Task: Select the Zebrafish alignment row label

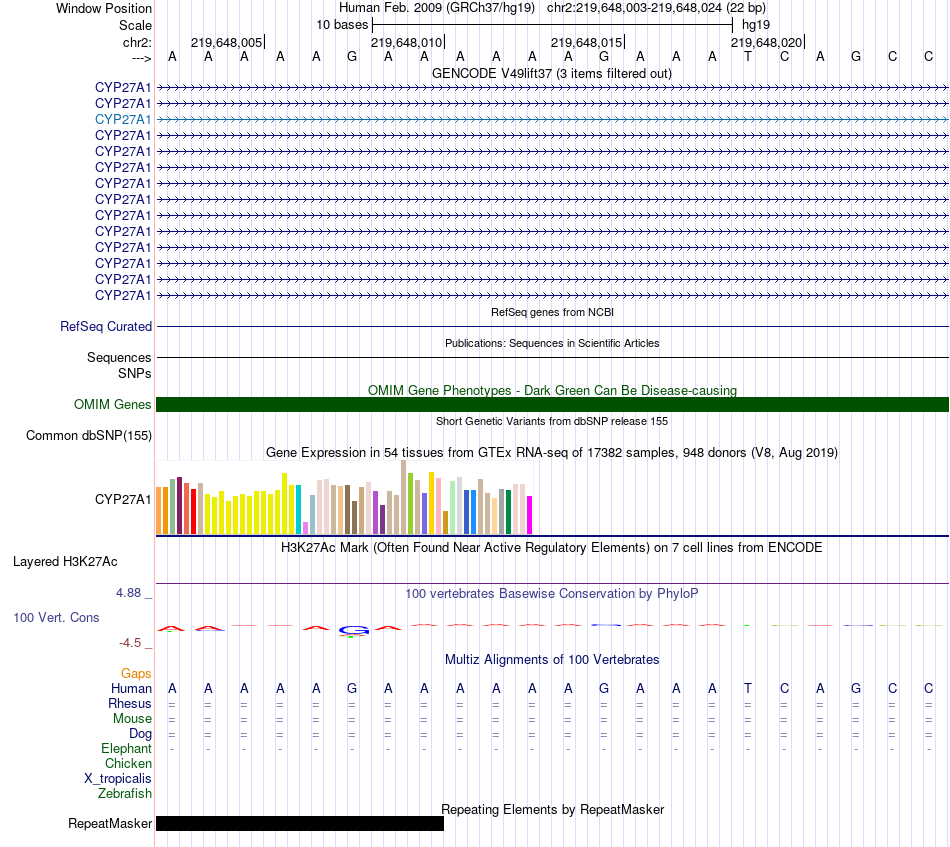Action: pos(125,794)
